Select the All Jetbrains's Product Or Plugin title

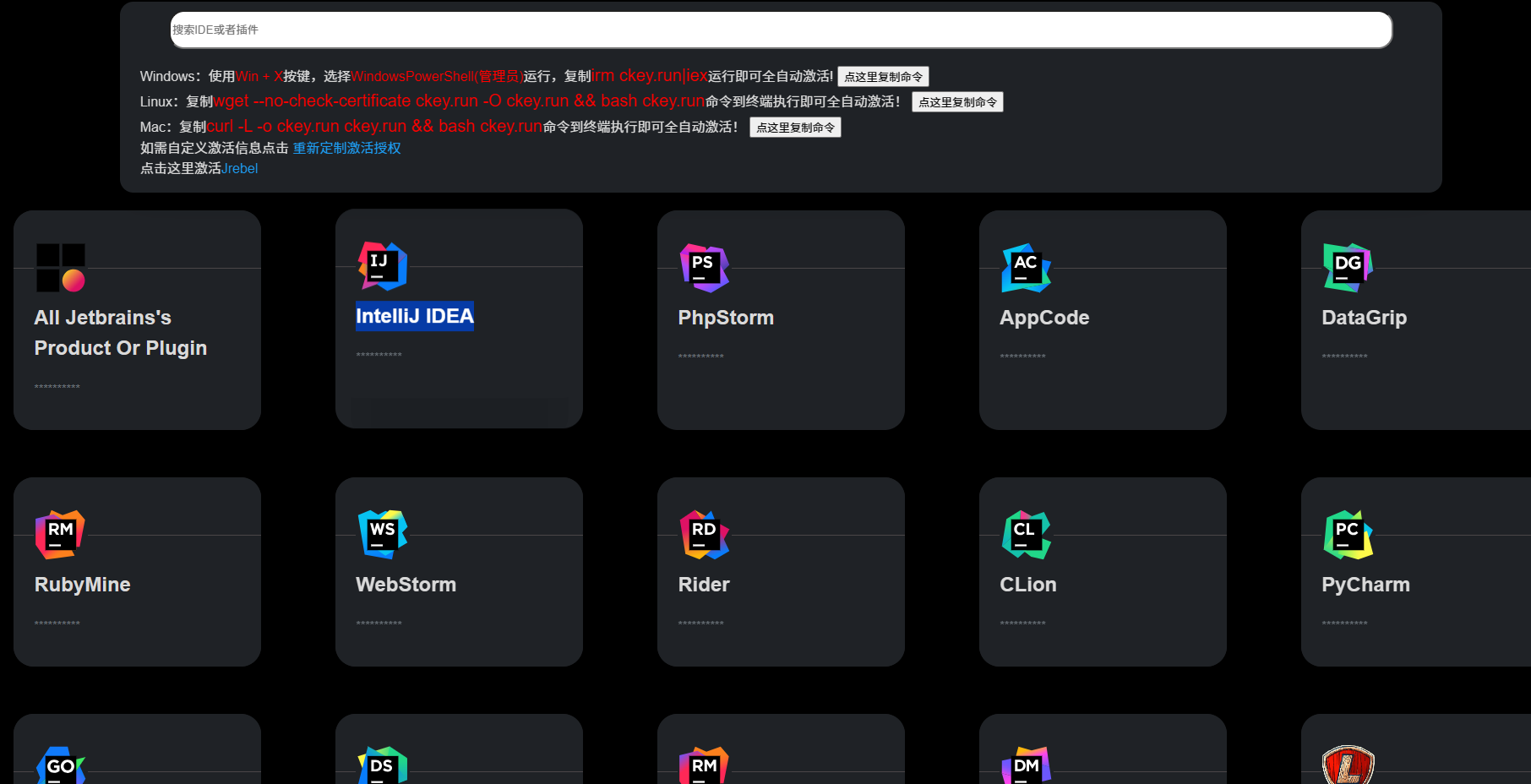click(x=121, y=333)
